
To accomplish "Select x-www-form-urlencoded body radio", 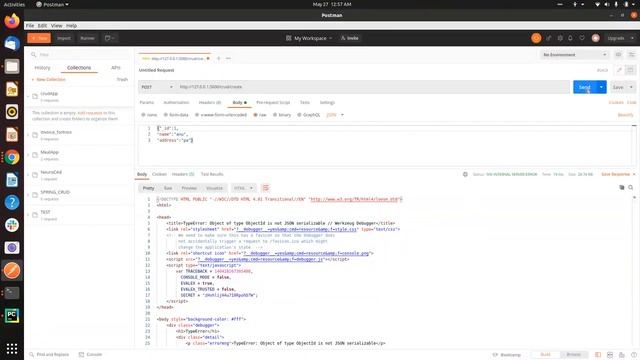I will coord(197,115).
